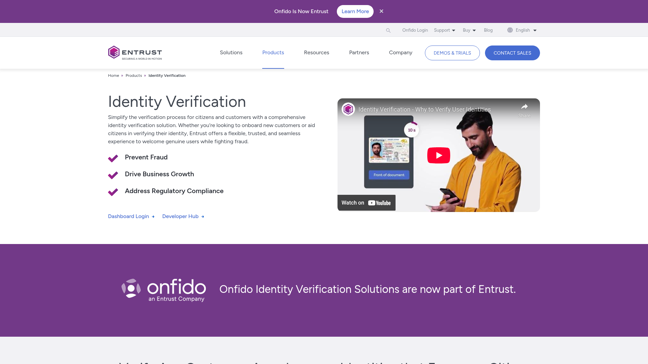Expand the Buy dropdown

click(469, 30)
